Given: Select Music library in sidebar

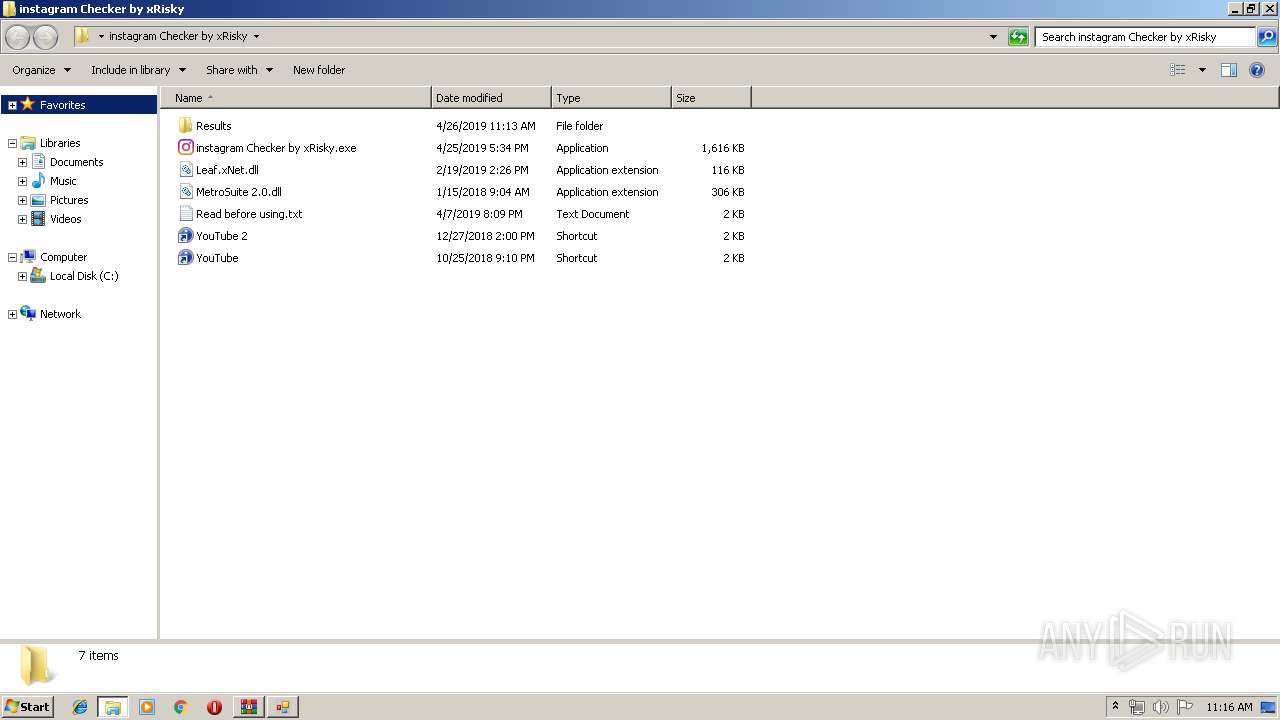Looking at the screenshot, I should coord(63,181).
